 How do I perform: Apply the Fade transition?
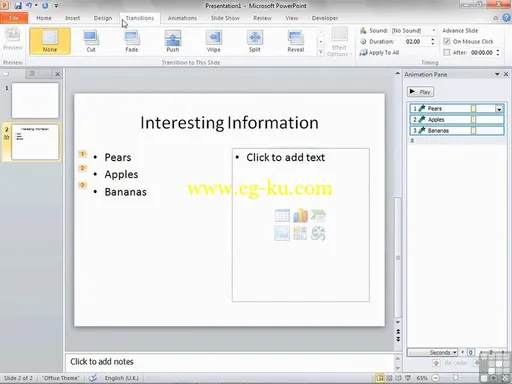[x=132, y=41]
